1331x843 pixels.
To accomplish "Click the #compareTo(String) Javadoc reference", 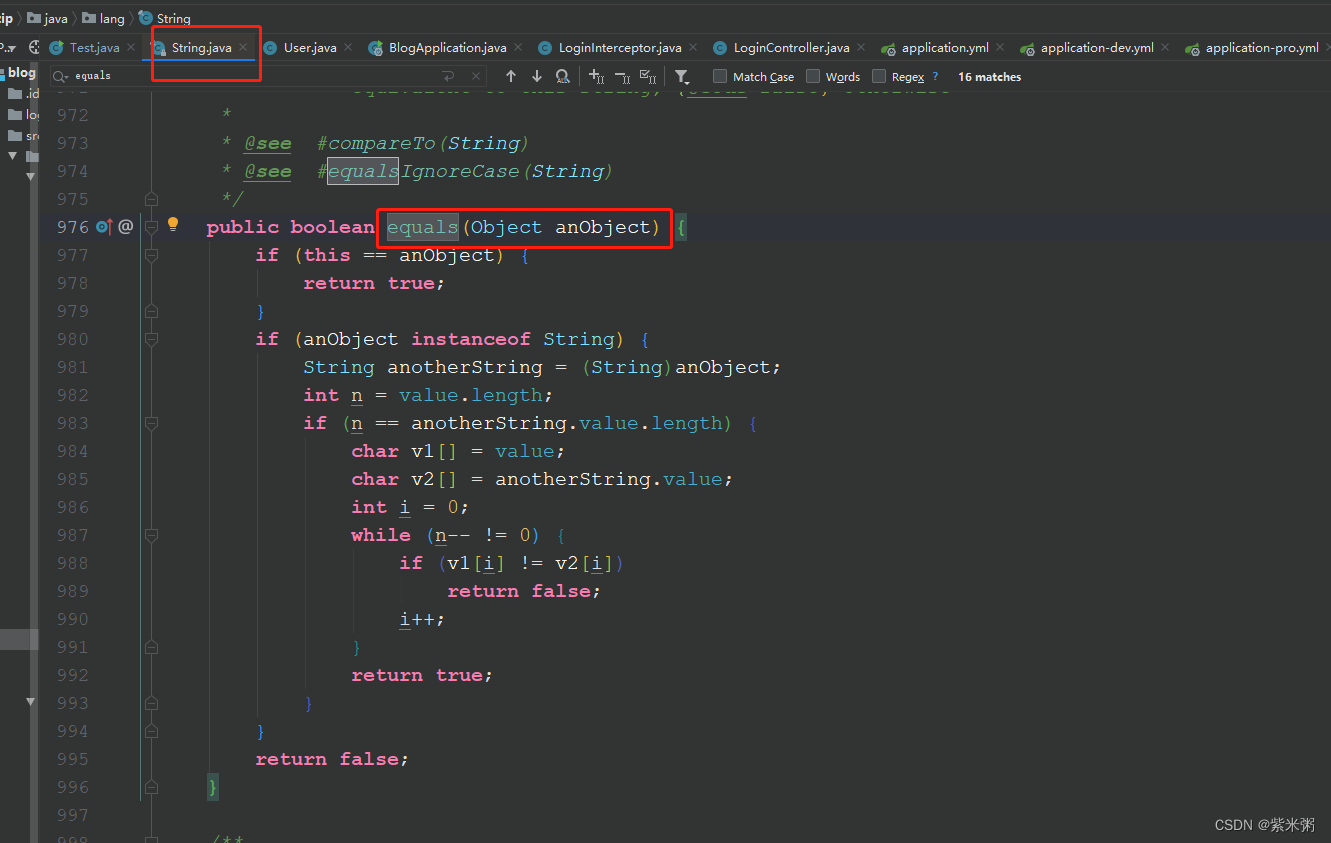I will 423,143.
